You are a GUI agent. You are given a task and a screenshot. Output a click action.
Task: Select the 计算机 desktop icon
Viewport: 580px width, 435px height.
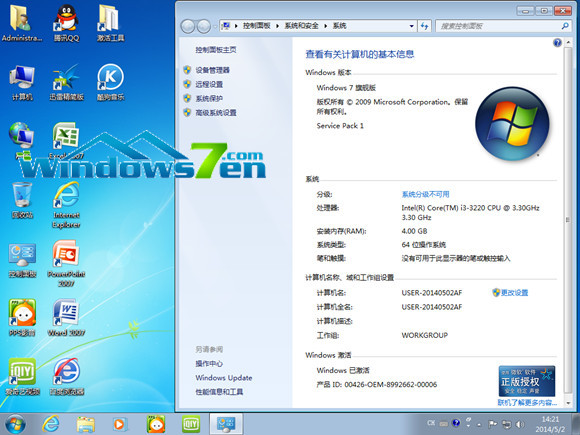[x=22, y=83]
